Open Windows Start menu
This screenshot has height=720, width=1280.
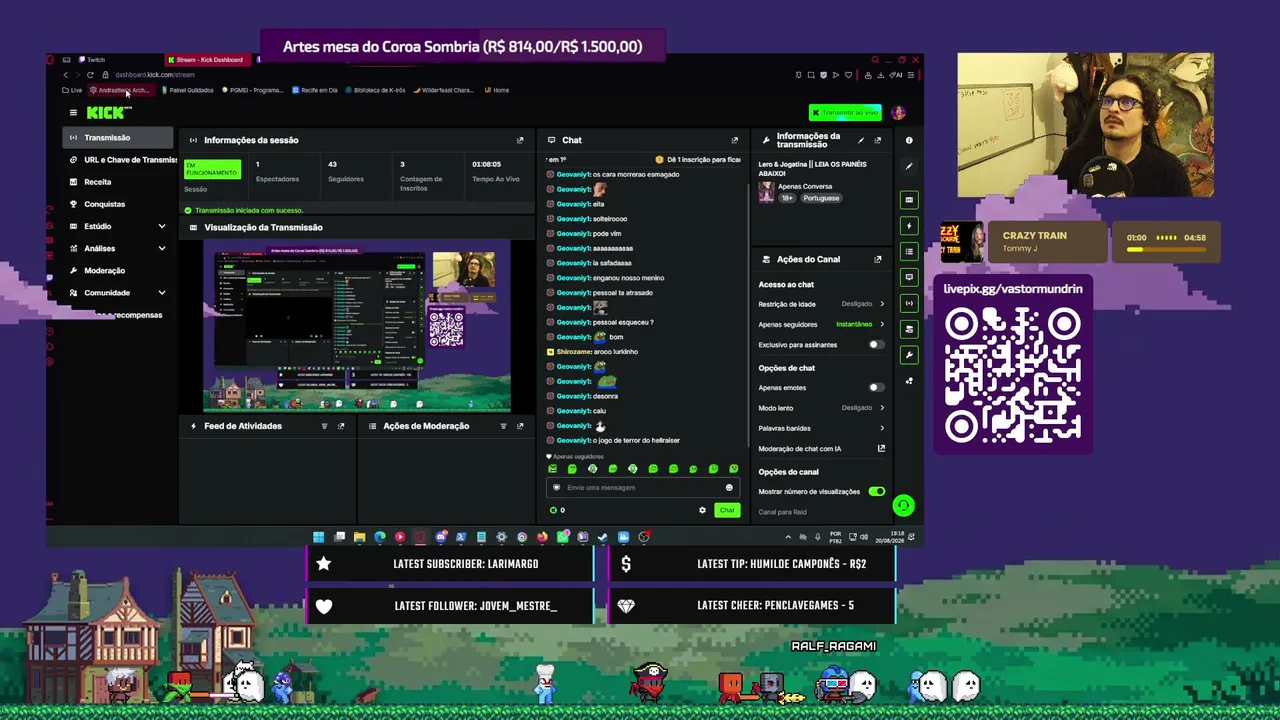[319, 537]
